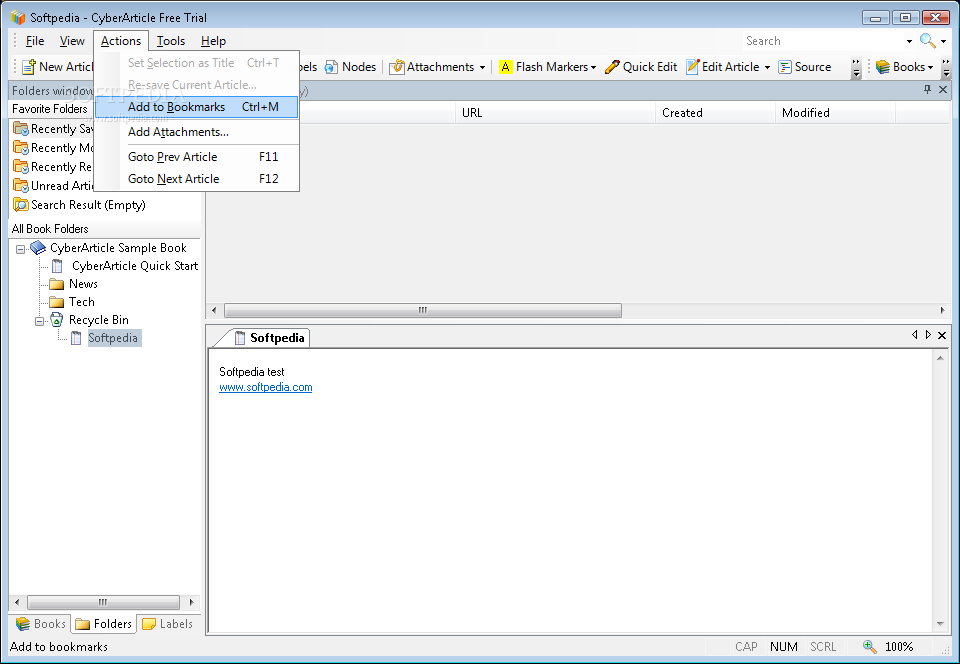Screen dimensions: 960x664
Task: Choose Add to Bookmarks menu item
Action: click(197, 106)
